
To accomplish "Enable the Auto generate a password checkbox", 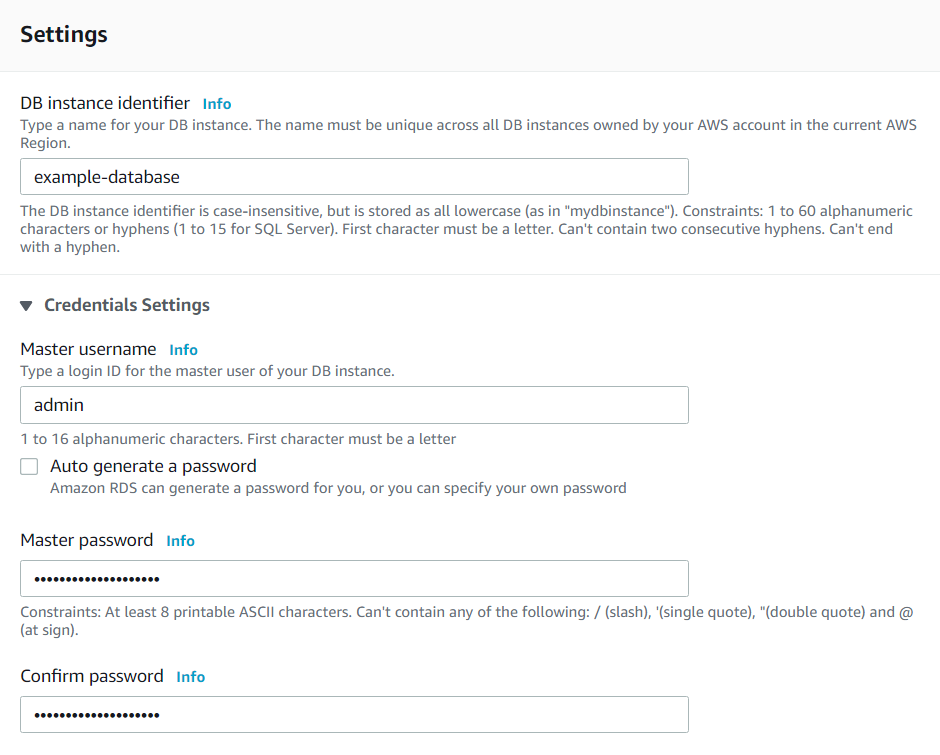I will [30, 466].
